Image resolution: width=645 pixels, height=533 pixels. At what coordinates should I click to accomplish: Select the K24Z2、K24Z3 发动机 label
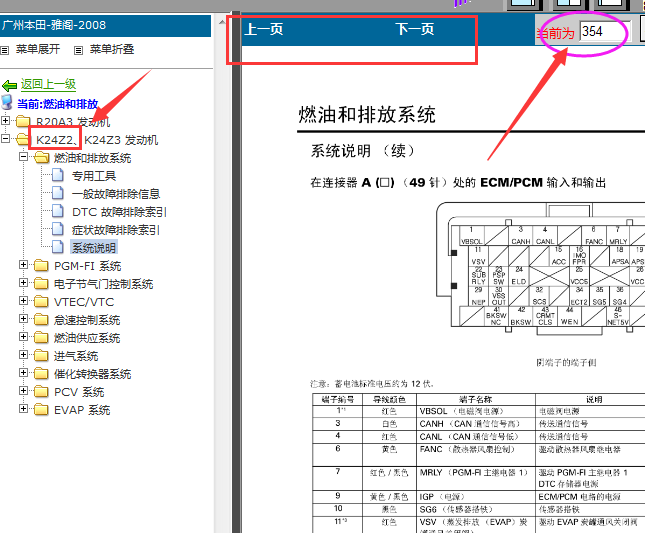tap(97, 140)
